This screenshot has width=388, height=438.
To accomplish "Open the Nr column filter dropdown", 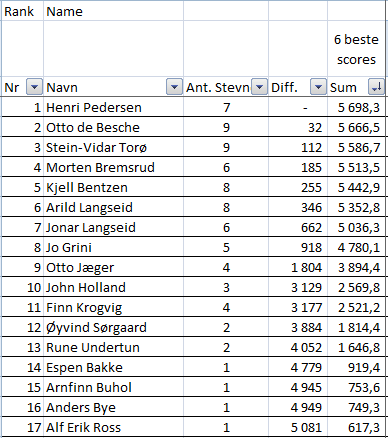I will (34, 87).
